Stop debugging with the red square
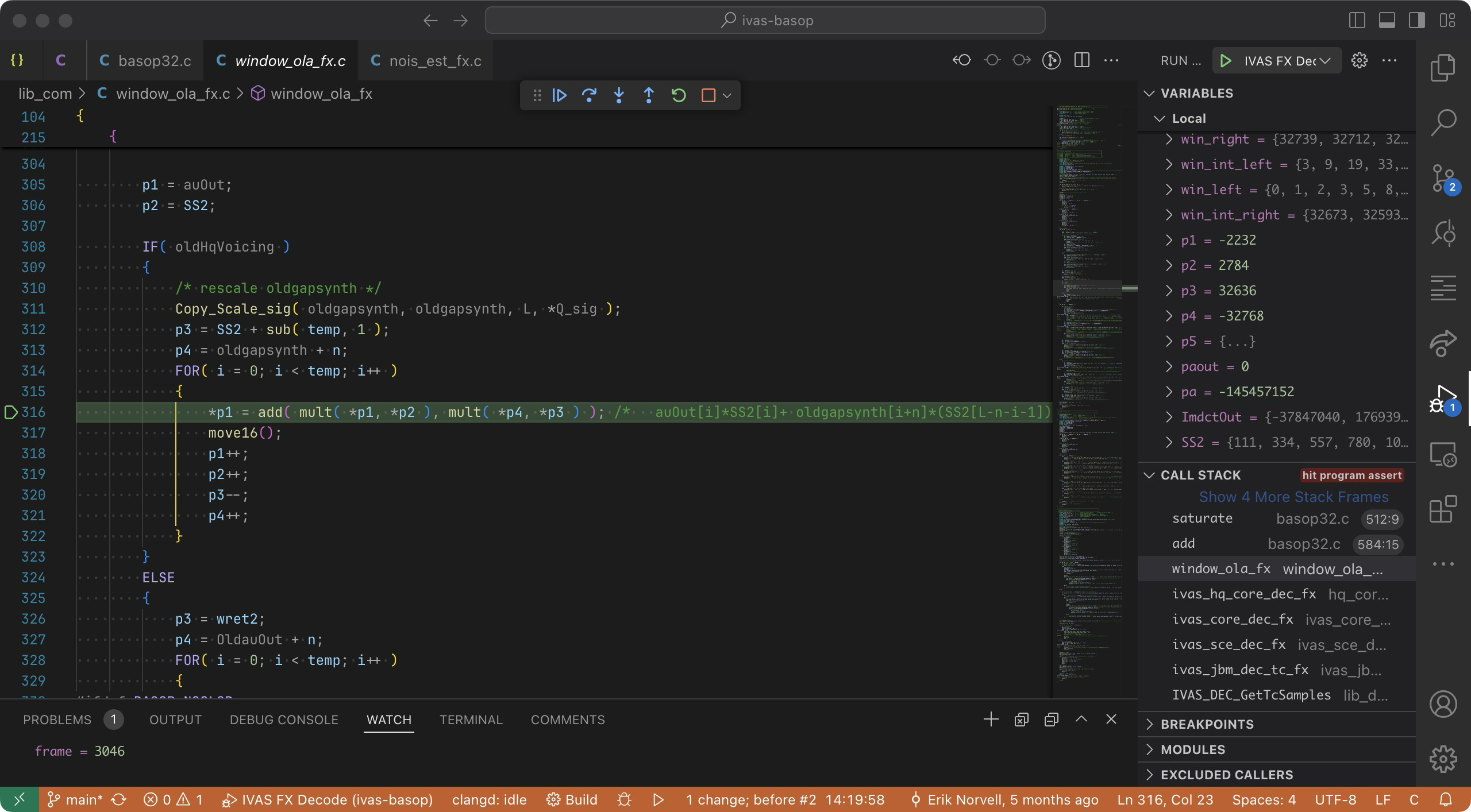Image resolution: width=1471 pixels, height=812 pixels. (x=708, y=95)
